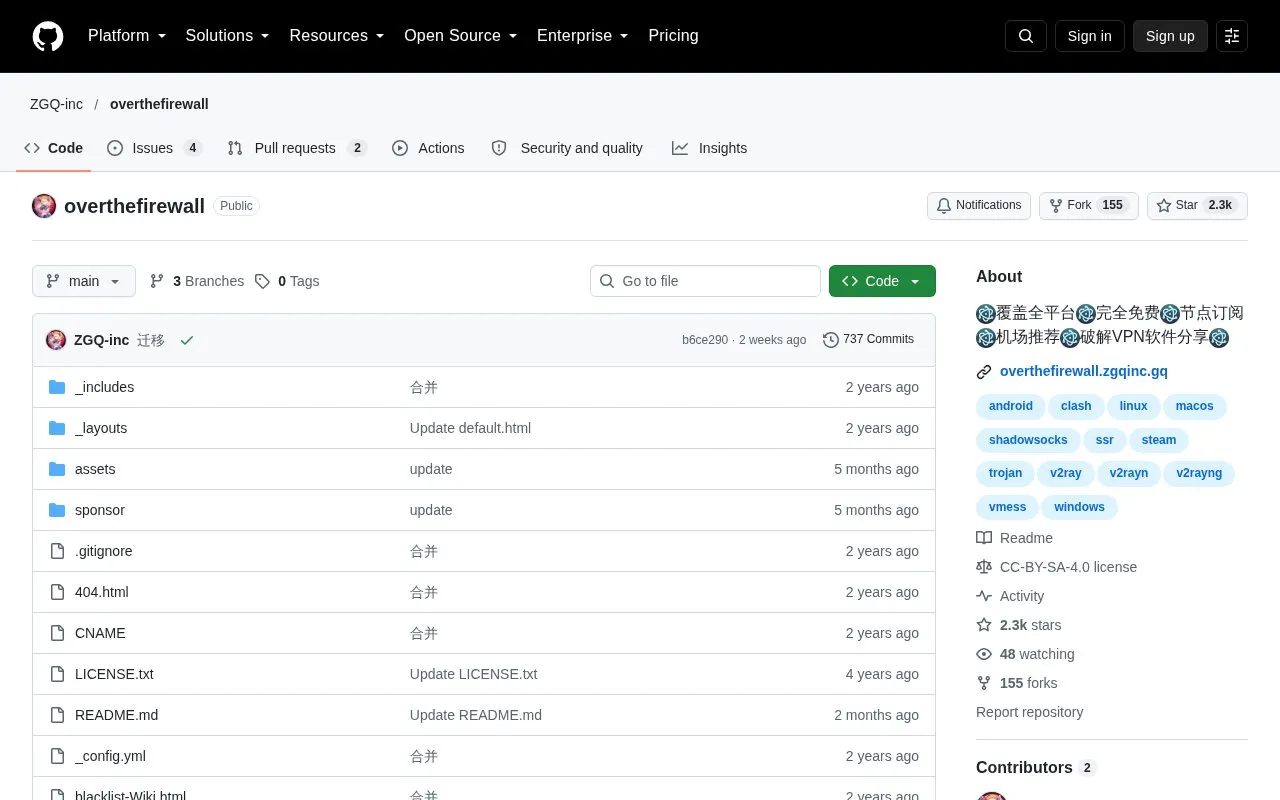Image resolution: width=1280 pixels, height=800 pixels.
Task: View the 3 Branches link
Action: (x=197, y=281)
